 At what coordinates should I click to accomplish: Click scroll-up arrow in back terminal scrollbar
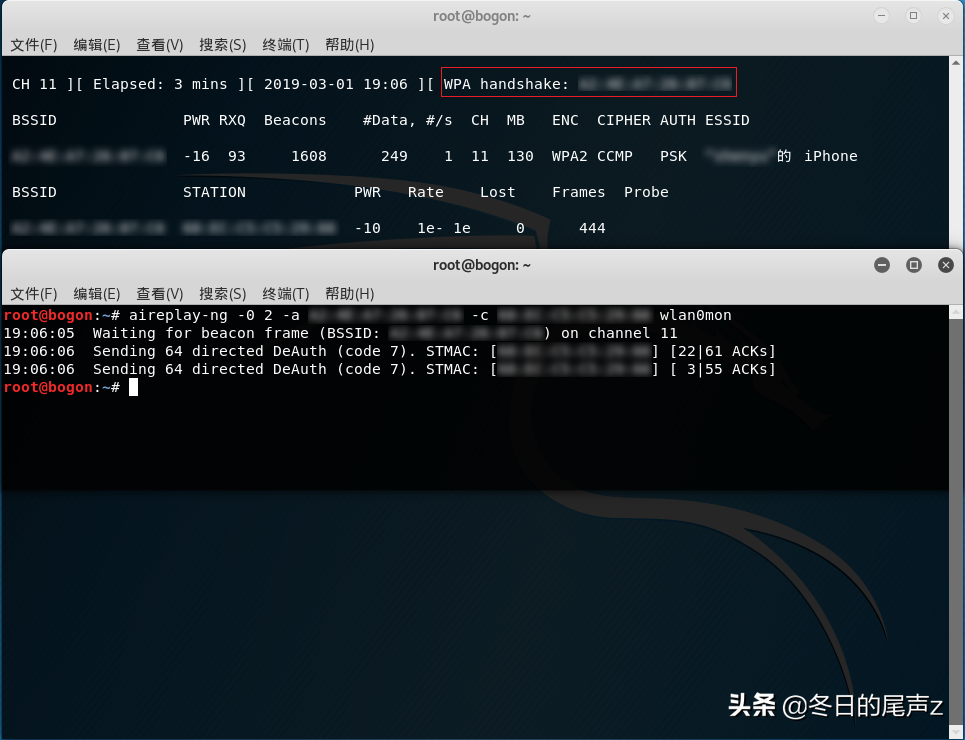[956, 63]
